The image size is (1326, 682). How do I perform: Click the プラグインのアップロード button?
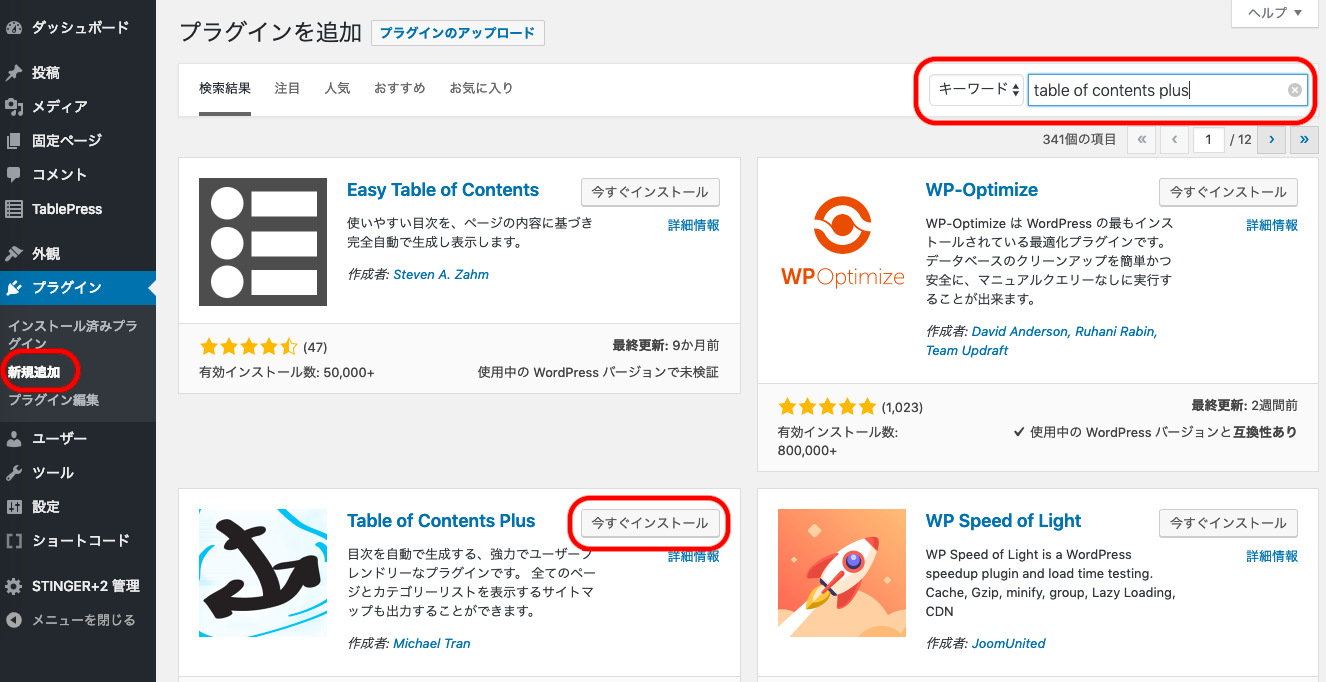[458, 33]
